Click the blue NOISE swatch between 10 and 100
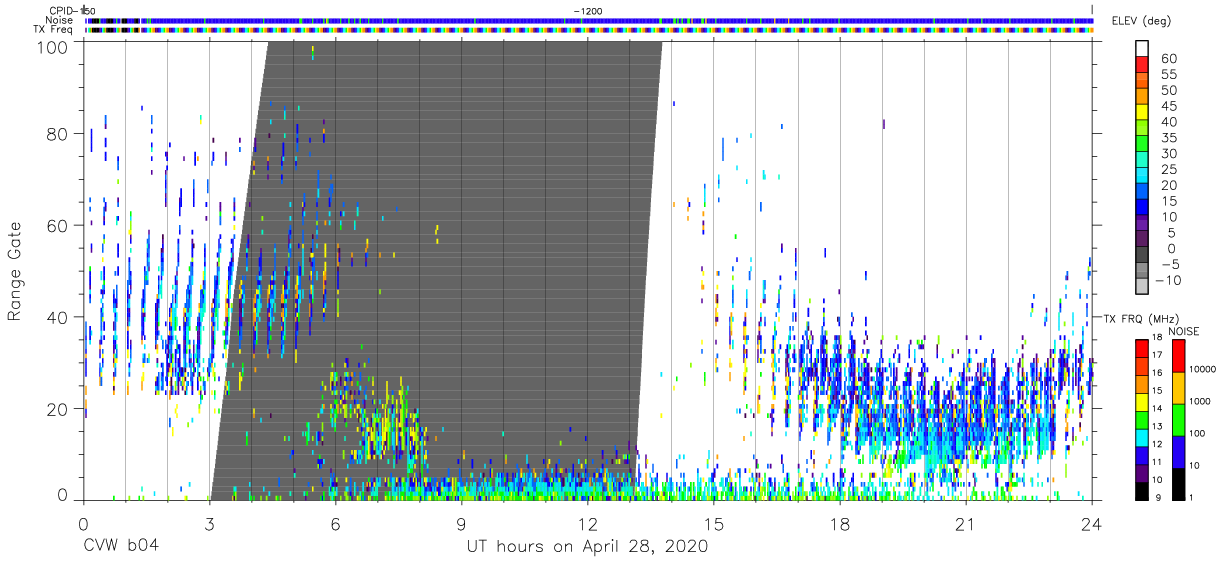 click(x=1178, y=451)
